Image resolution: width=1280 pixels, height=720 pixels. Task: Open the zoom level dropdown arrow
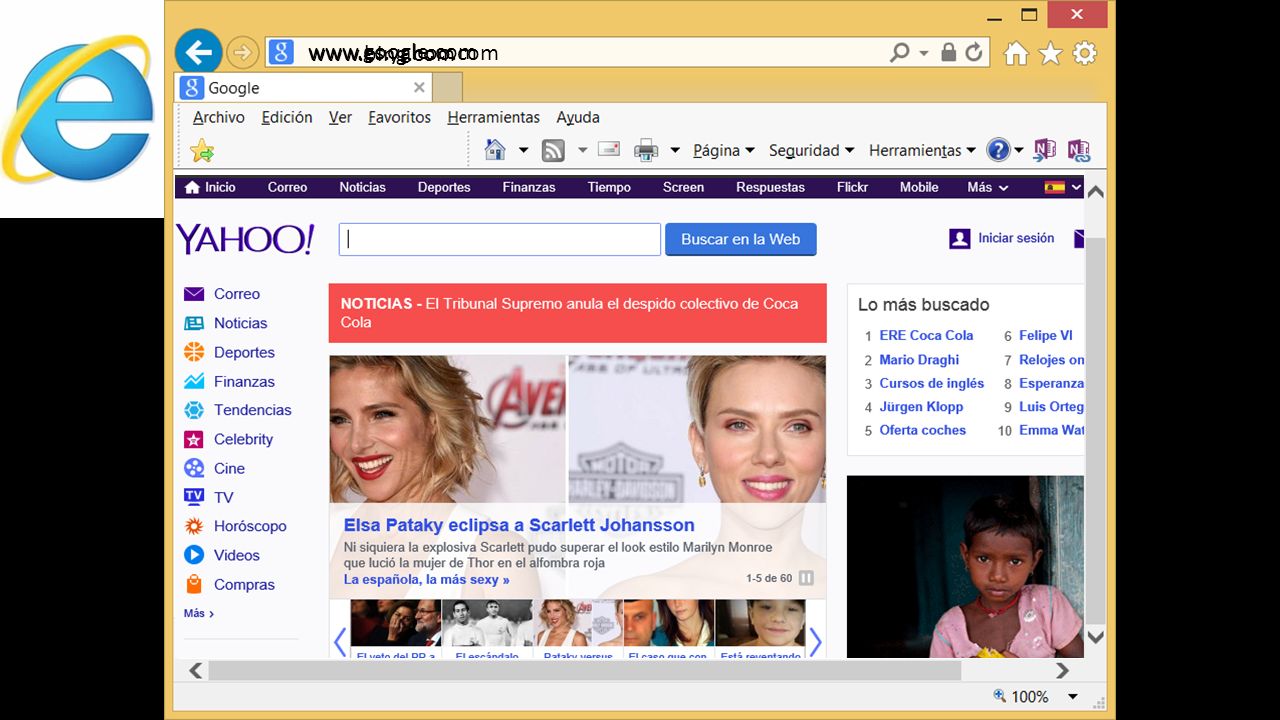coord(1073,697)
